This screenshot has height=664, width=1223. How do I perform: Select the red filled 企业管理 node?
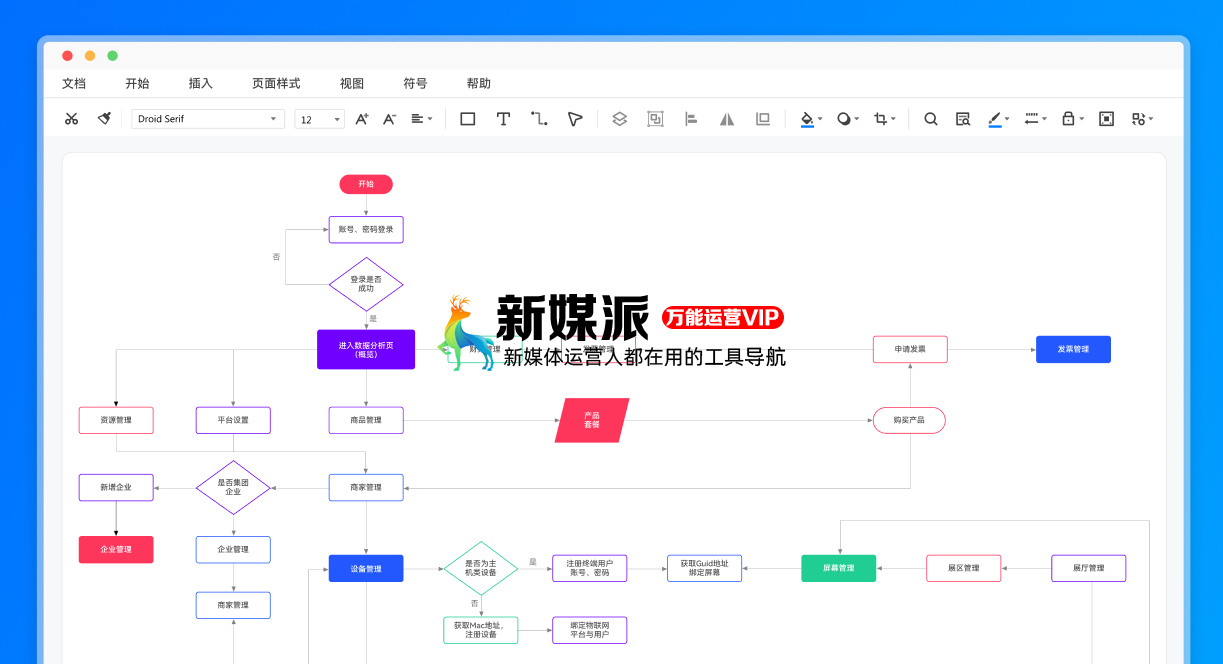[116, 549]
